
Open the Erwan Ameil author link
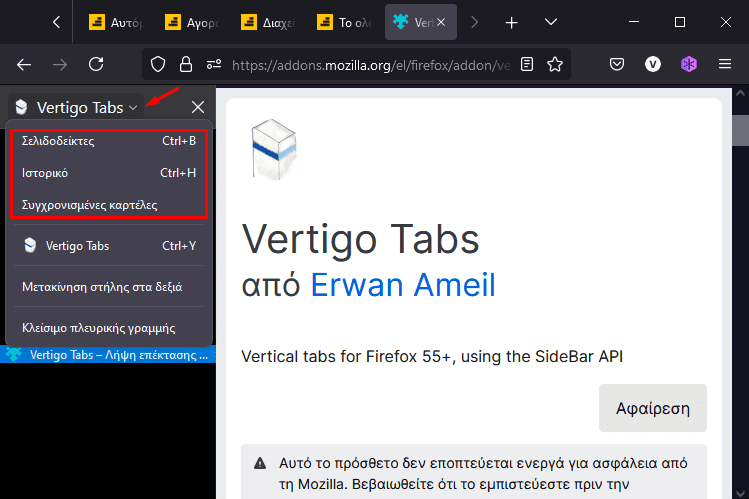[403, 285]
